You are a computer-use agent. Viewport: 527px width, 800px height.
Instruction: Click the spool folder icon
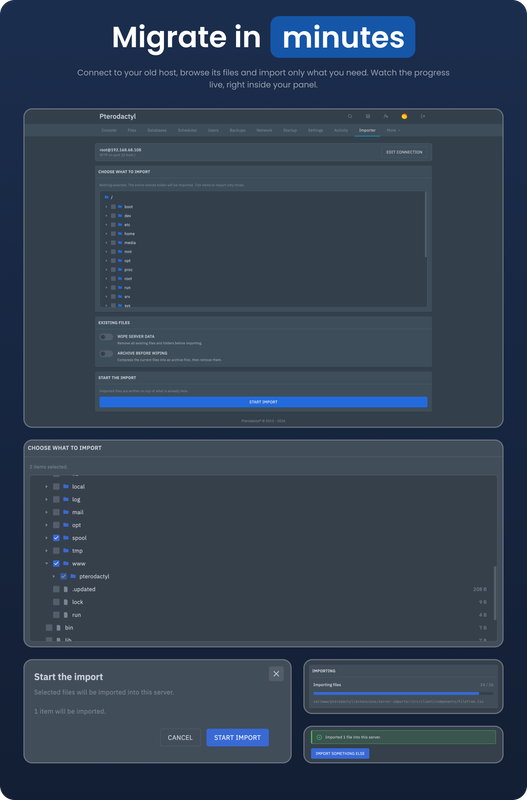click(66, 538)
